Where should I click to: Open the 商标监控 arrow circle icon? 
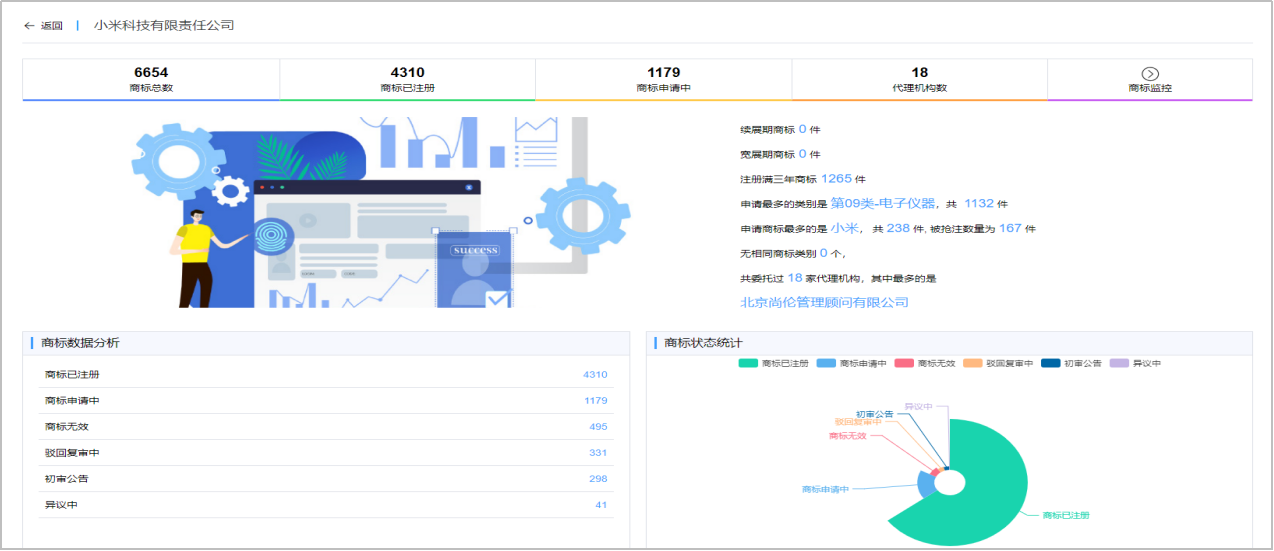(1150, 73)
